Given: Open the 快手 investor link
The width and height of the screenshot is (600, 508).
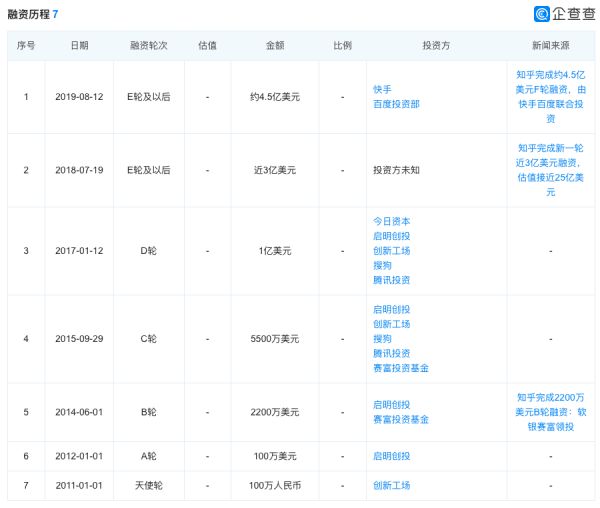Looking at the screenshot, I should point(381,88).
